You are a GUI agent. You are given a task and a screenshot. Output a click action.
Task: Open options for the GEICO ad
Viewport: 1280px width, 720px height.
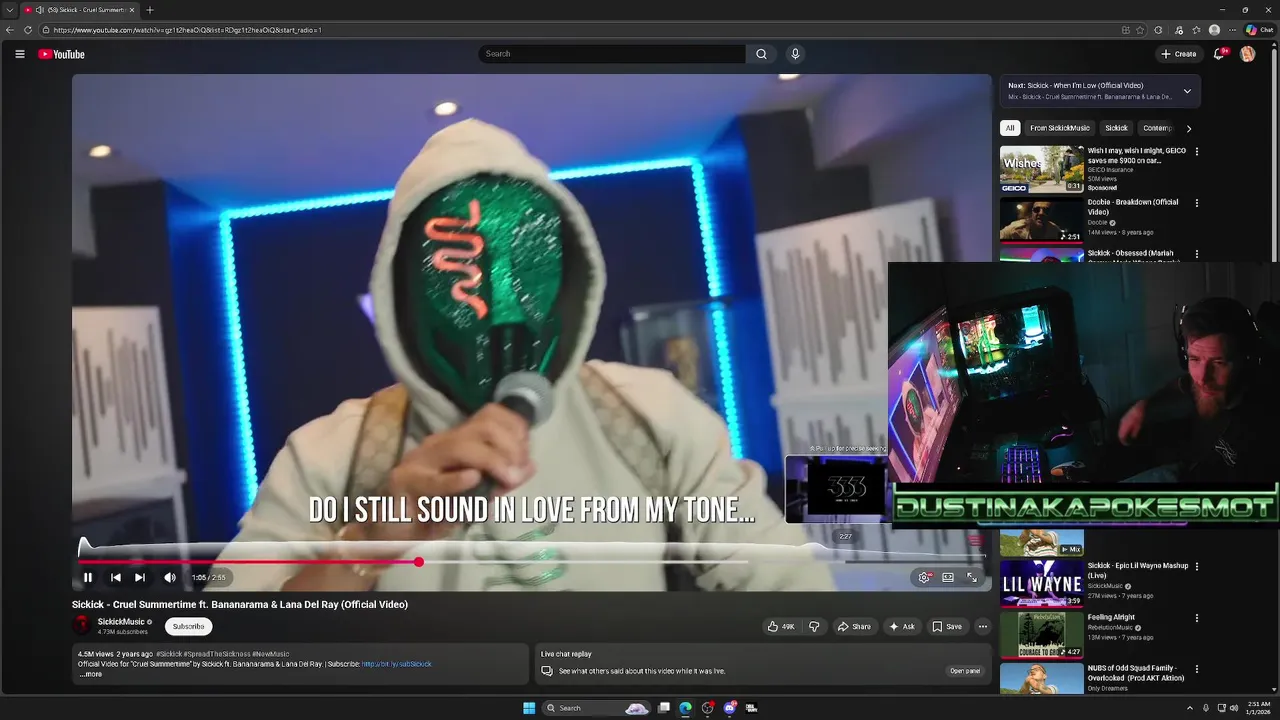point(1197,152)
